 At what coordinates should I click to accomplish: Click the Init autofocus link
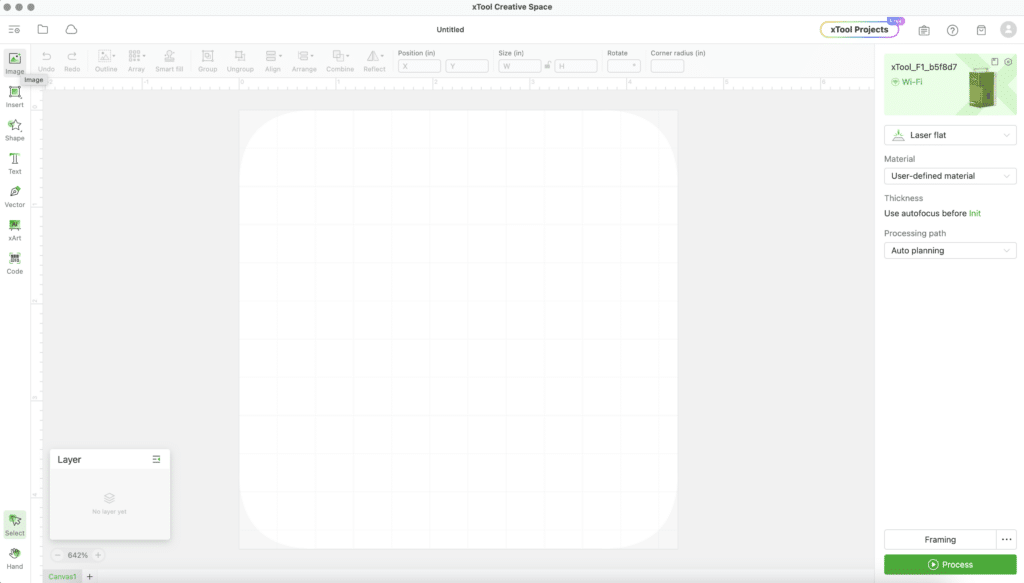[974, 213]
